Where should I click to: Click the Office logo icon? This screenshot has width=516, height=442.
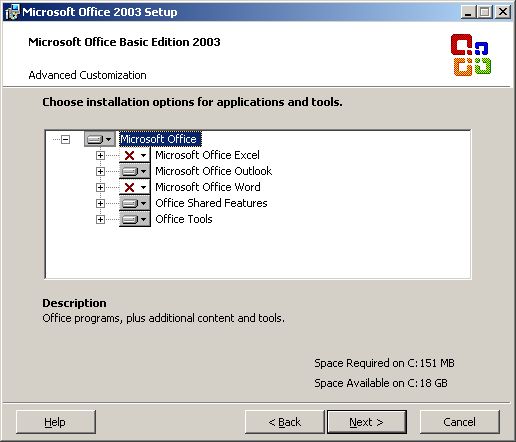[x=471, y=55]
